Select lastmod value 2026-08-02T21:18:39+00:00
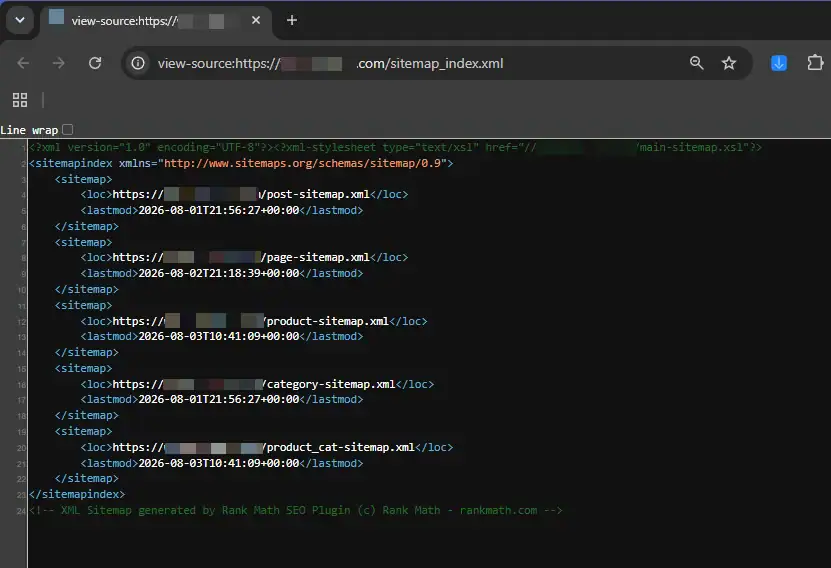 click(x=219, y=273)
